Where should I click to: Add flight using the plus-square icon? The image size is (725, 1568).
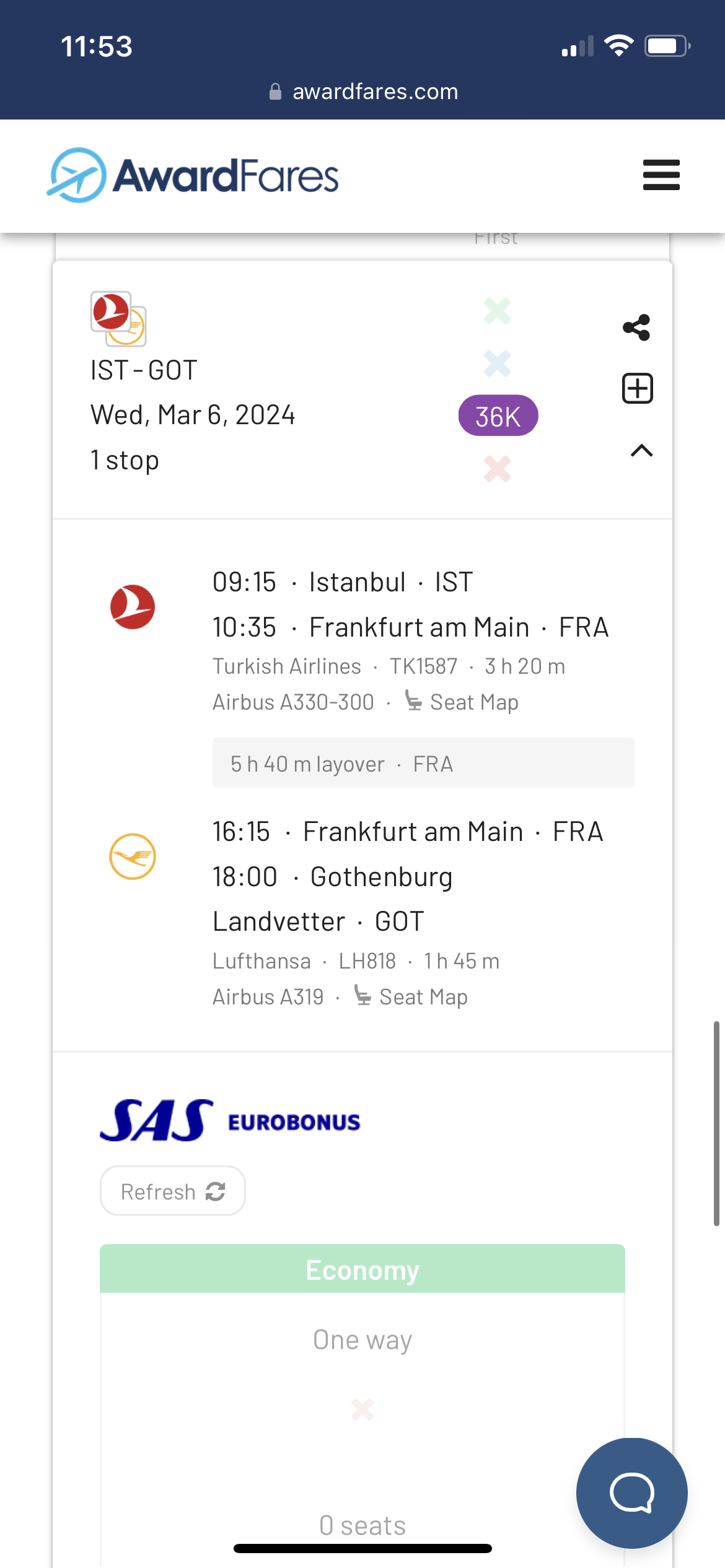tap(637, 389)
